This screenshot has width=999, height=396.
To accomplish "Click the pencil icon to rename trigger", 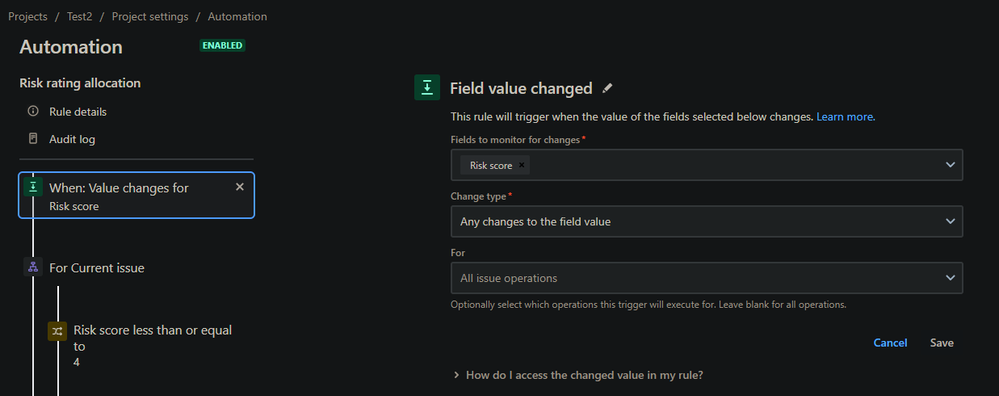I will (x=607, y=88).
